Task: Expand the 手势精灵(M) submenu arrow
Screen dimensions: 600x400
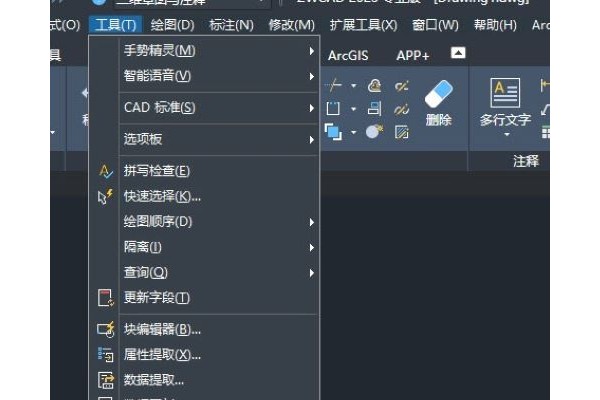Action: [312, 51]
